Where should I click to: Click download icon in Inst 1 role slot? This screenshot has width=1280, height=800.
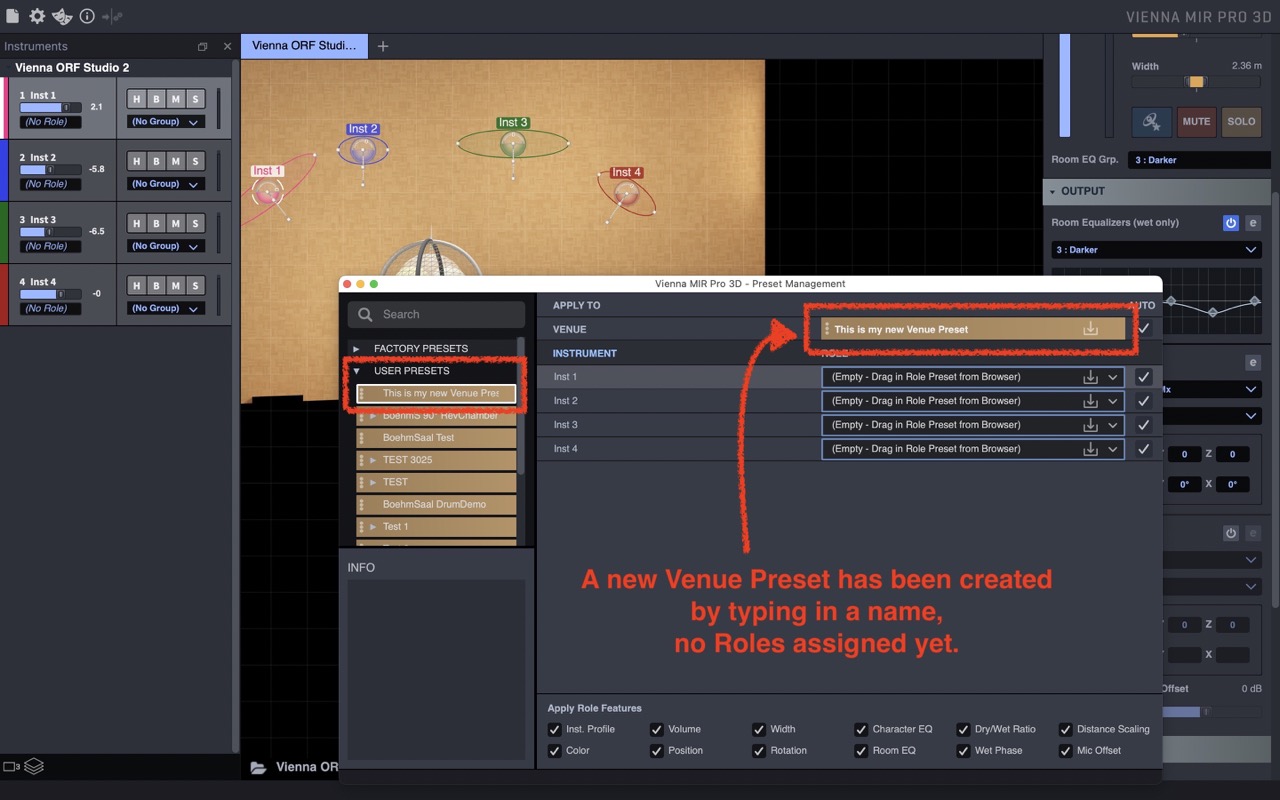[1091, 377]
